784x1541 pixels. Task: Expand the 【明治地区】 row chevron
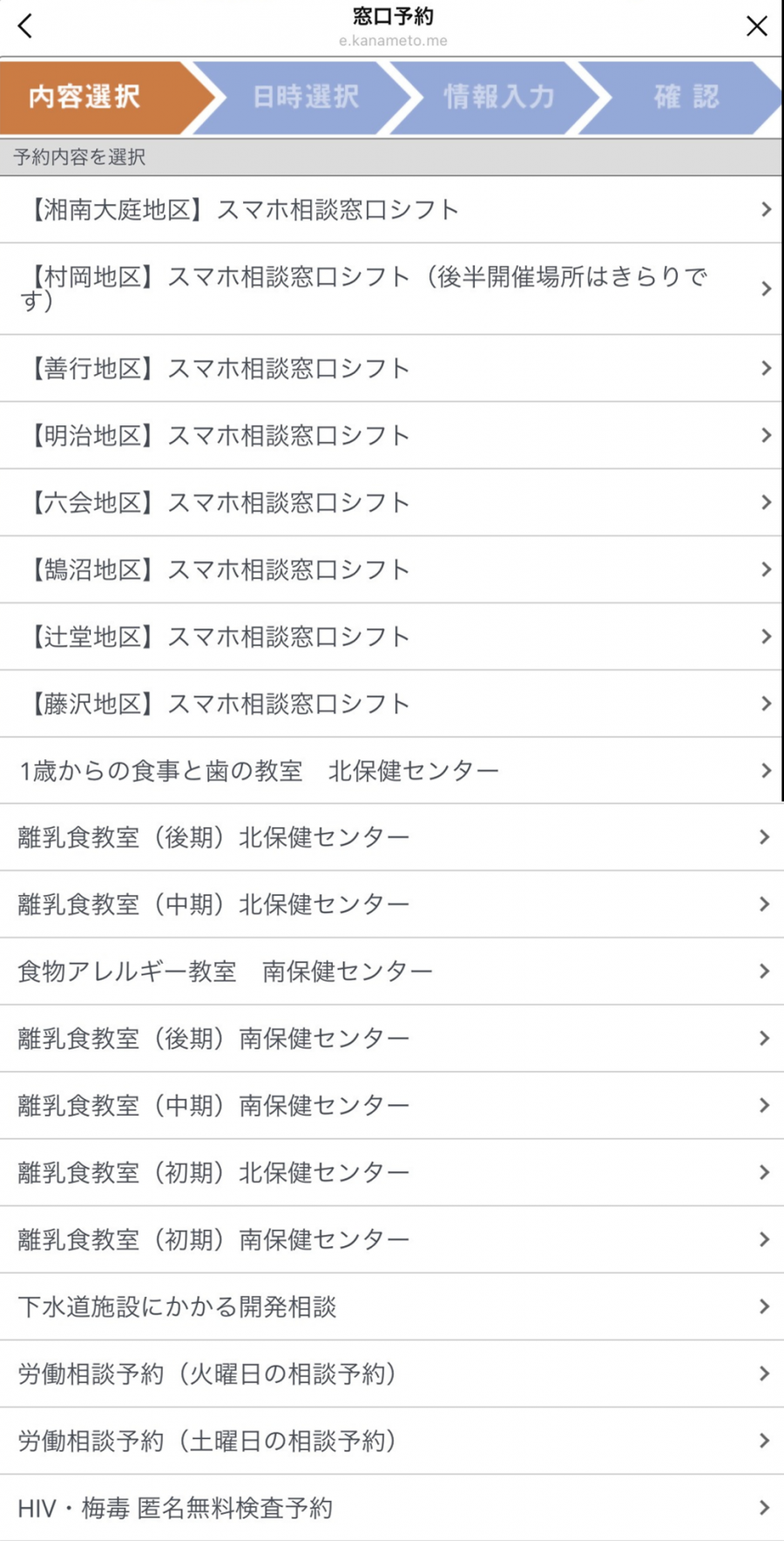click(766, 435)
